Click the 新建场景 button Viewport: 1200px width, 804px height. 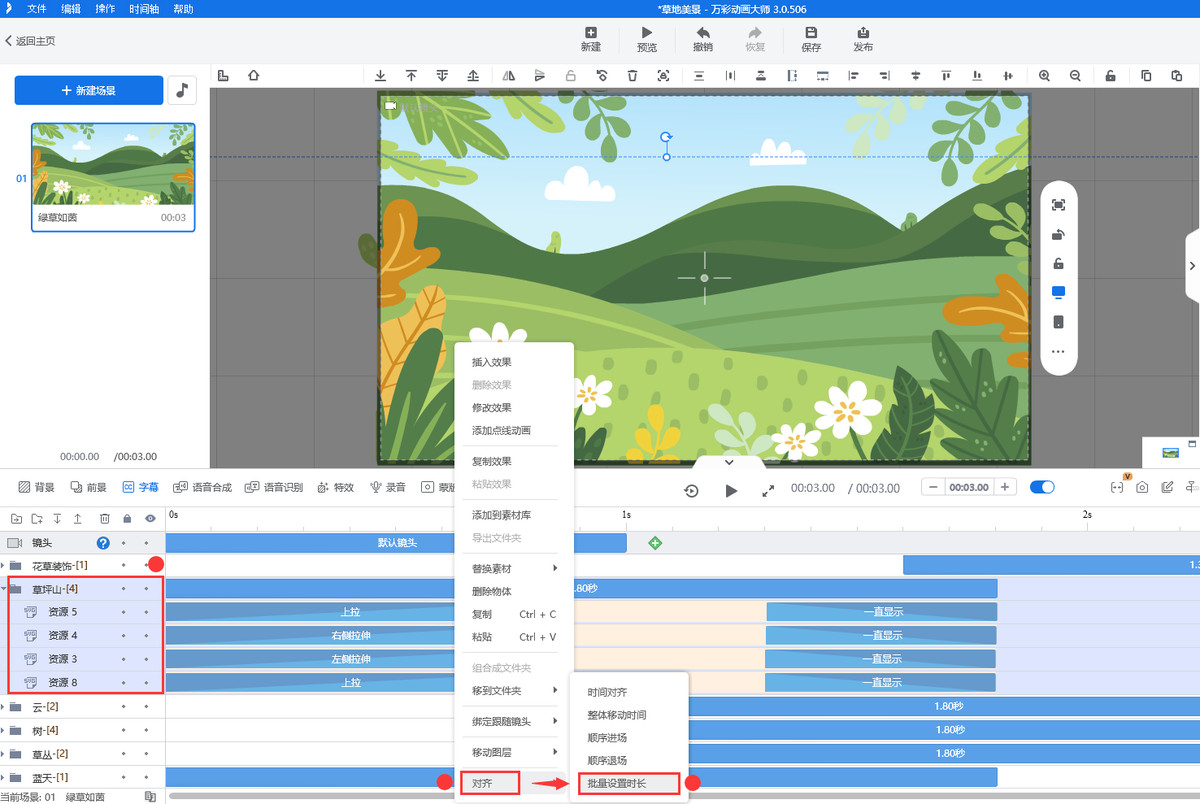88,90
